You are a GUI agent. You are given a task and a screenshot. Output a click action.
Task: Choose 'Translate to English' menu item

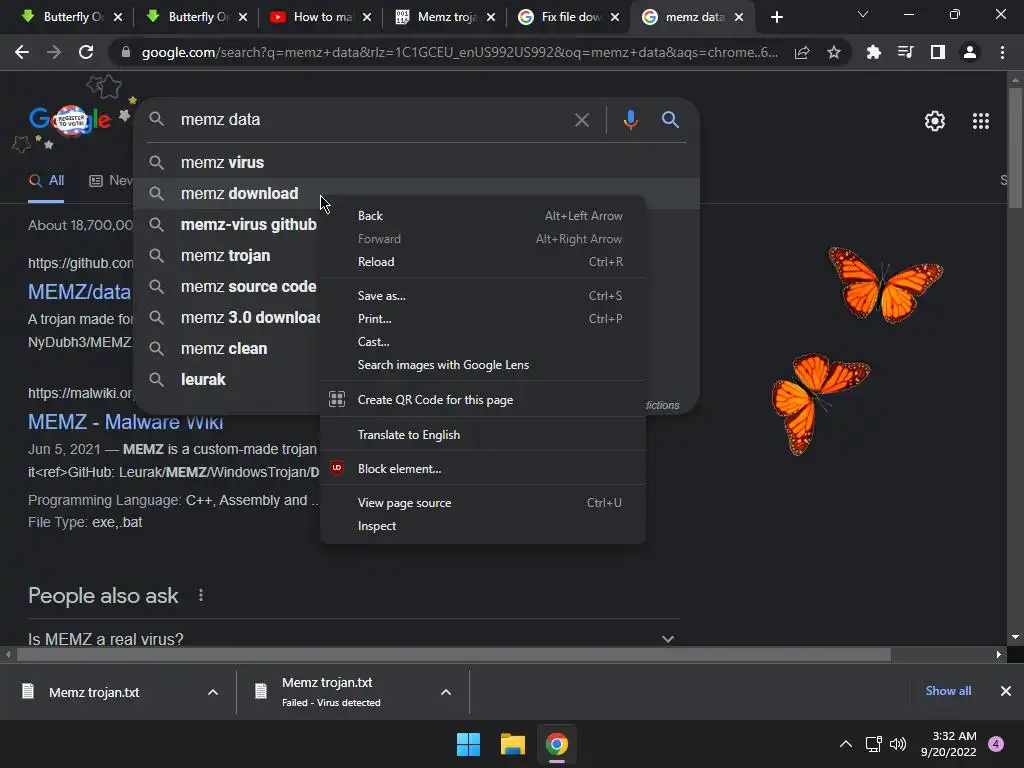click(483, 435)
